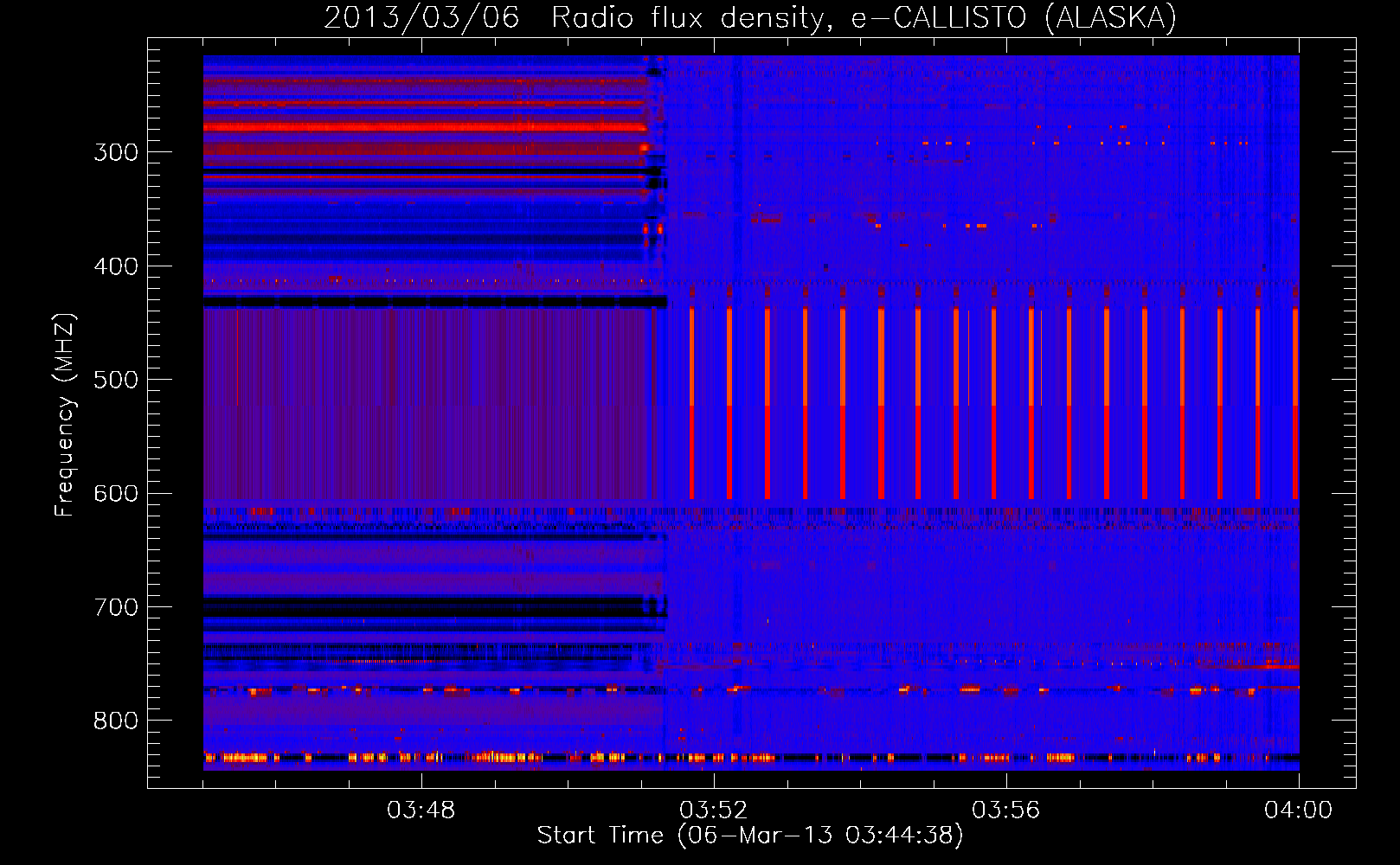Click the 'Frequency (MHZ)' axis label
The height and width of the screenshot is (865, 1400).
pyautogui.click(x=64, y=414)
